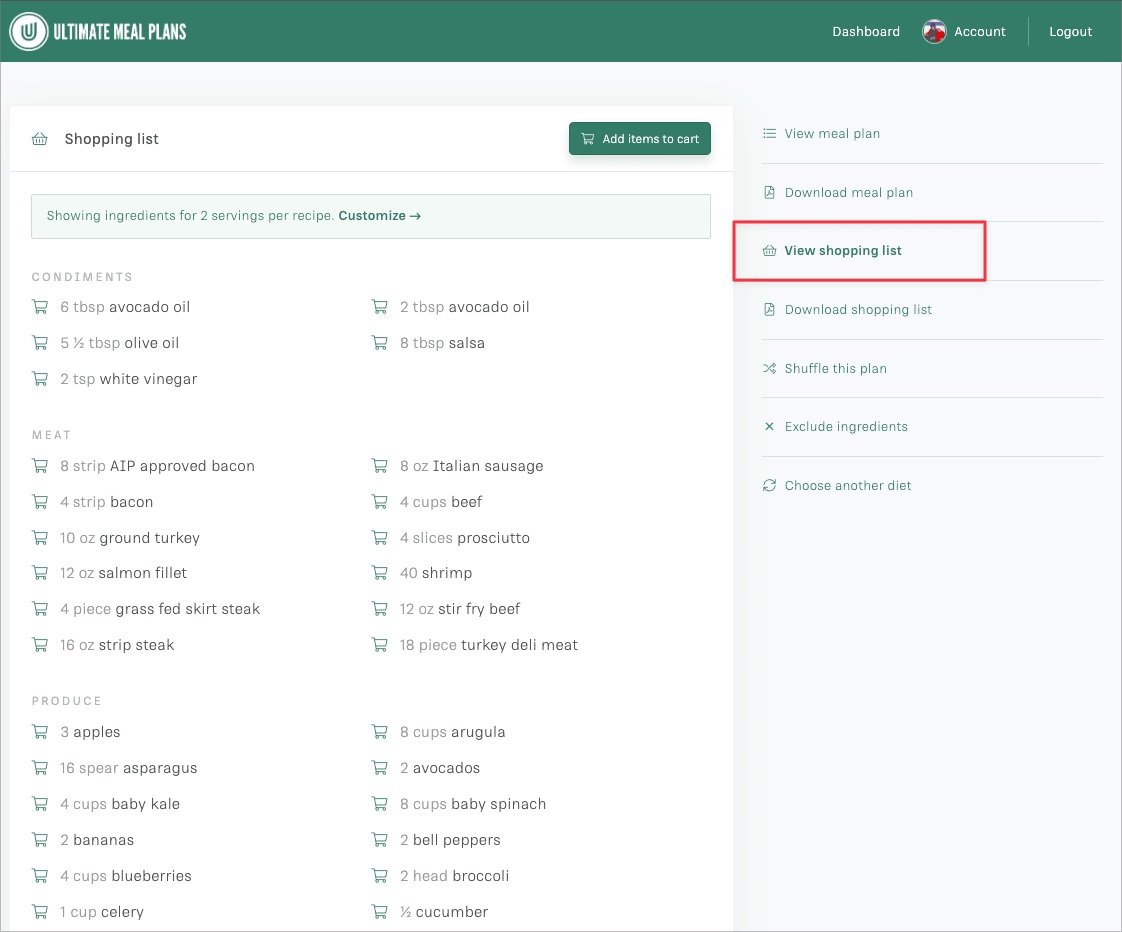Click the '5 ½ tbsp olive oil' text
1122x932 pixels.
pyautogui.click(x=119, y=343)
